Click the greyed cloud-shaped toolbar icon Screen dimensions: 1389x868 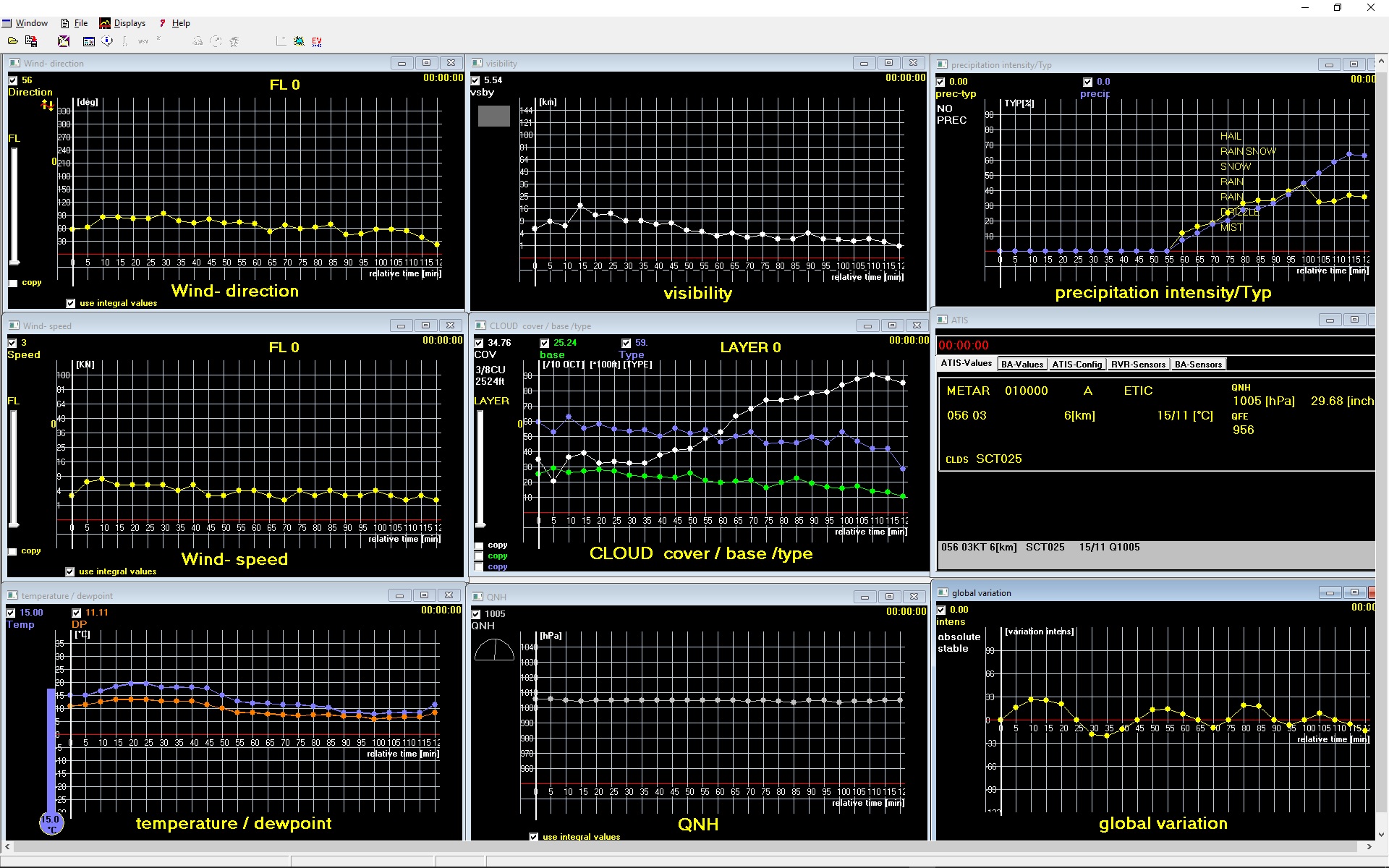click(x=197, y=41)
